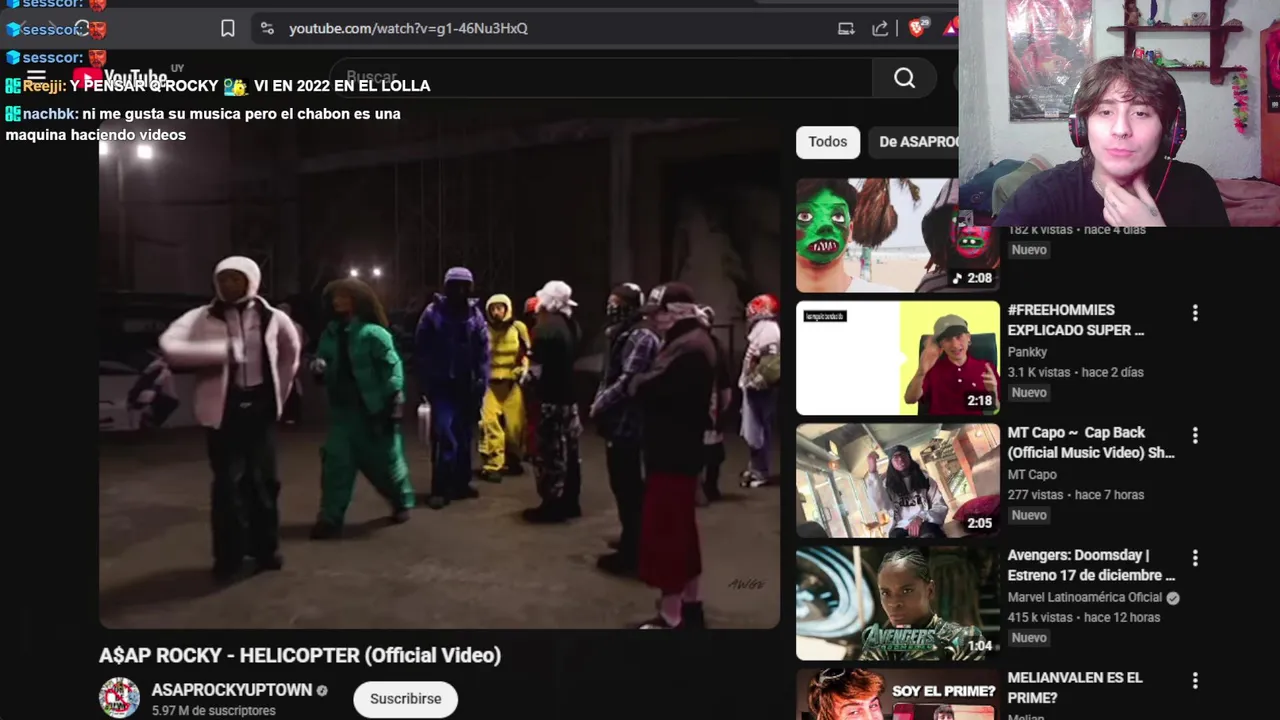Open #FREEHOMMIES EXPLICADO SUPER title link
The height and width of the screenshot is (720, 1280).
click(1076, 320)
